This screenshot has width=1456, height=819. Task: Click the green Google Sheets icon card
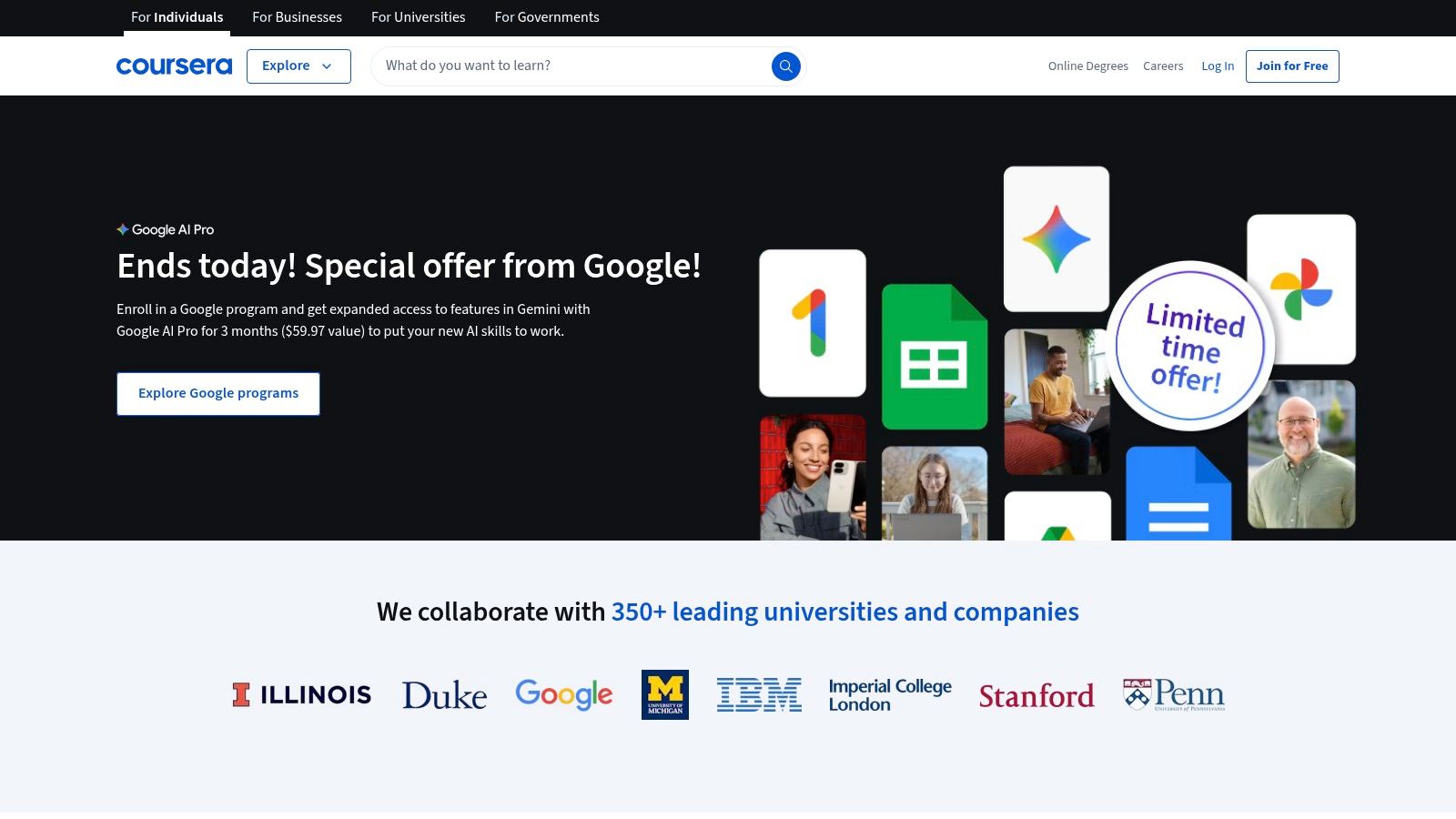point(935,357)
